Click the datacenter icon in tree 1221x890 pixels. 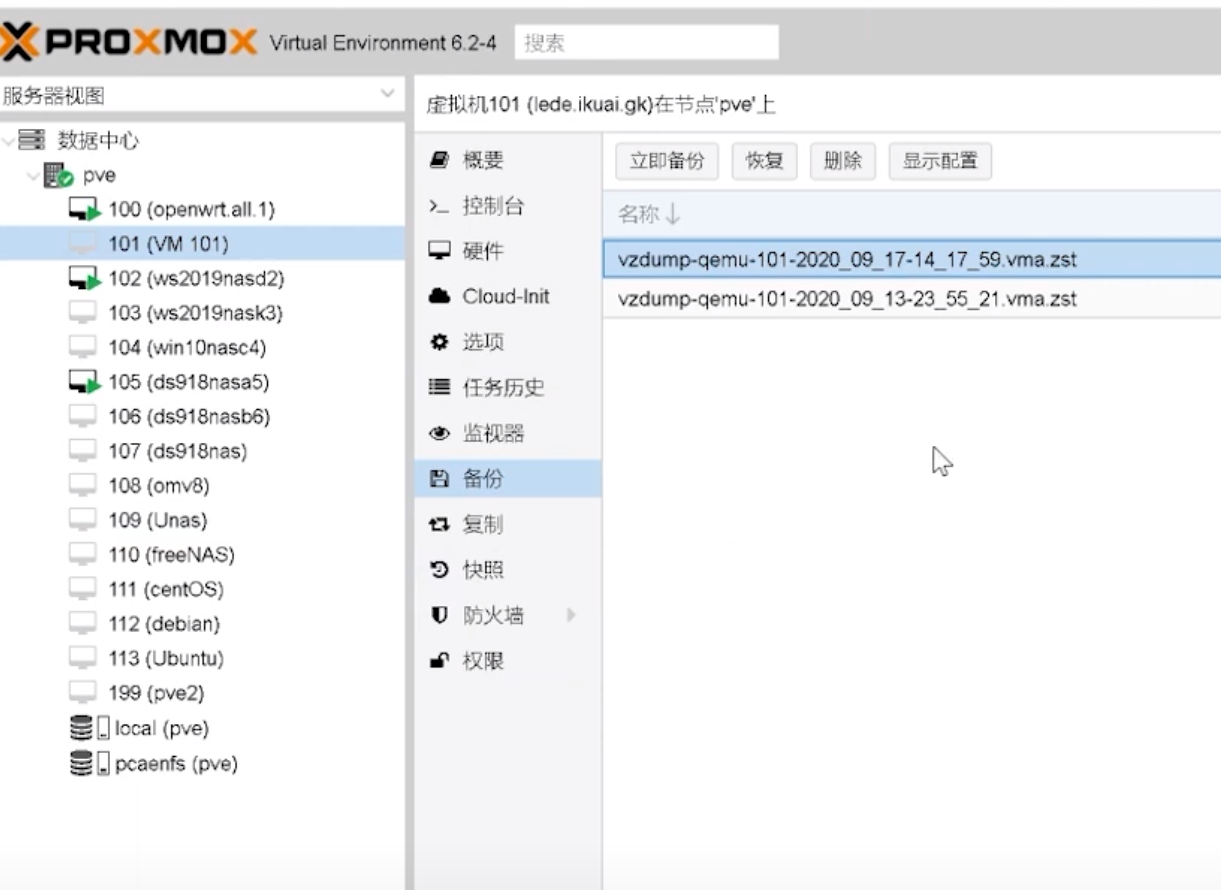(x=32, y=141)
